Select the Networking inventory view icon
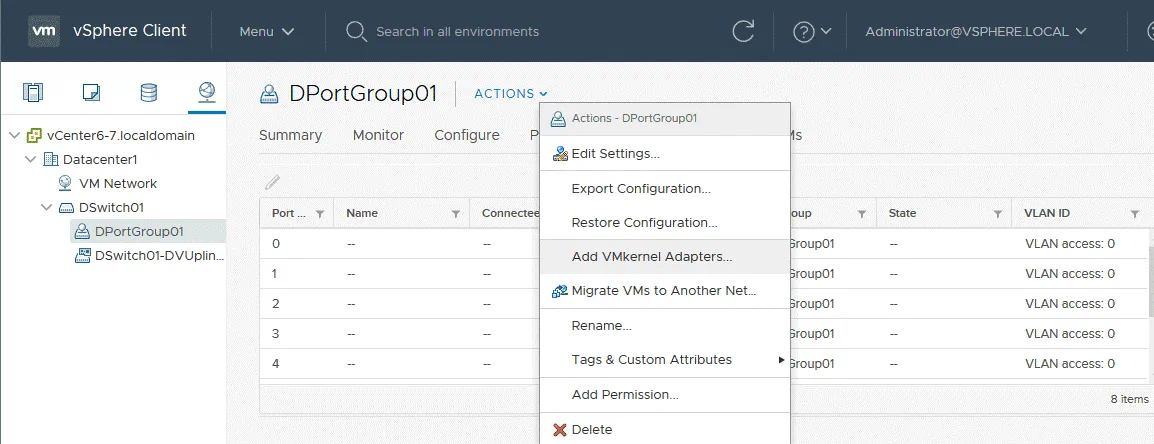This screenshot has width=1154, height=444. pos(206,93)
